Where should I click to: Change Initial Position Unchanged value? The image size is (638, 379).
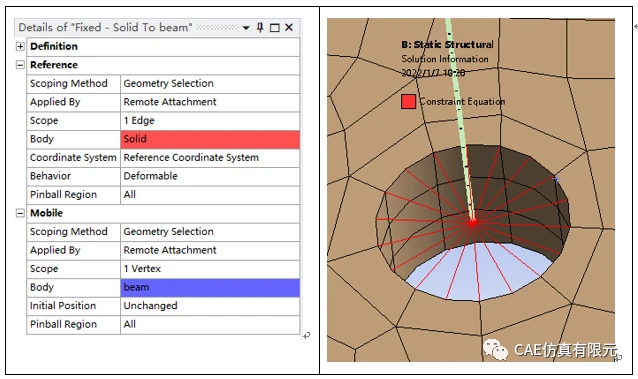tap(210, 306)
